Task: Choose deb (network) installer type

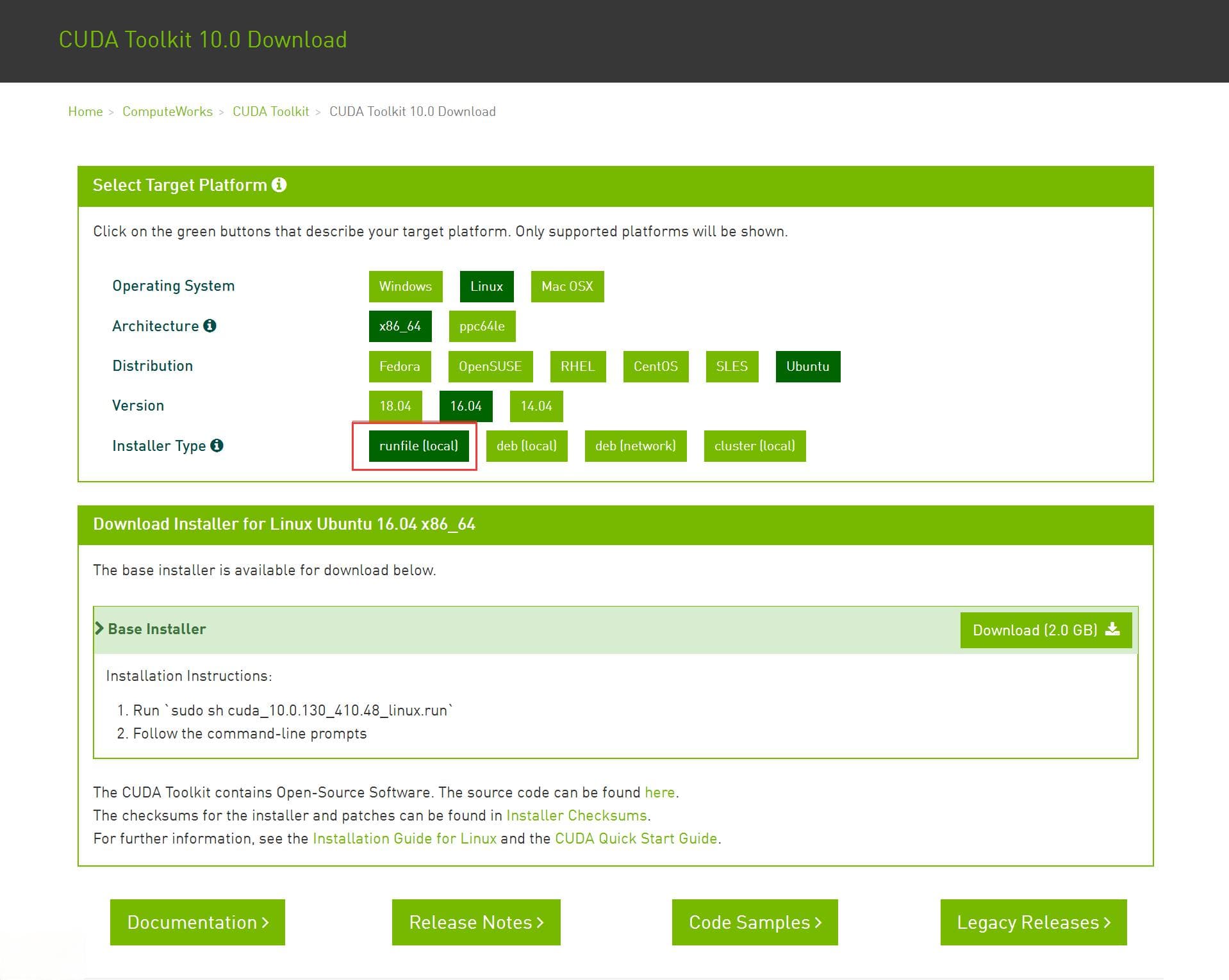Action: click(x=636, y=446)
